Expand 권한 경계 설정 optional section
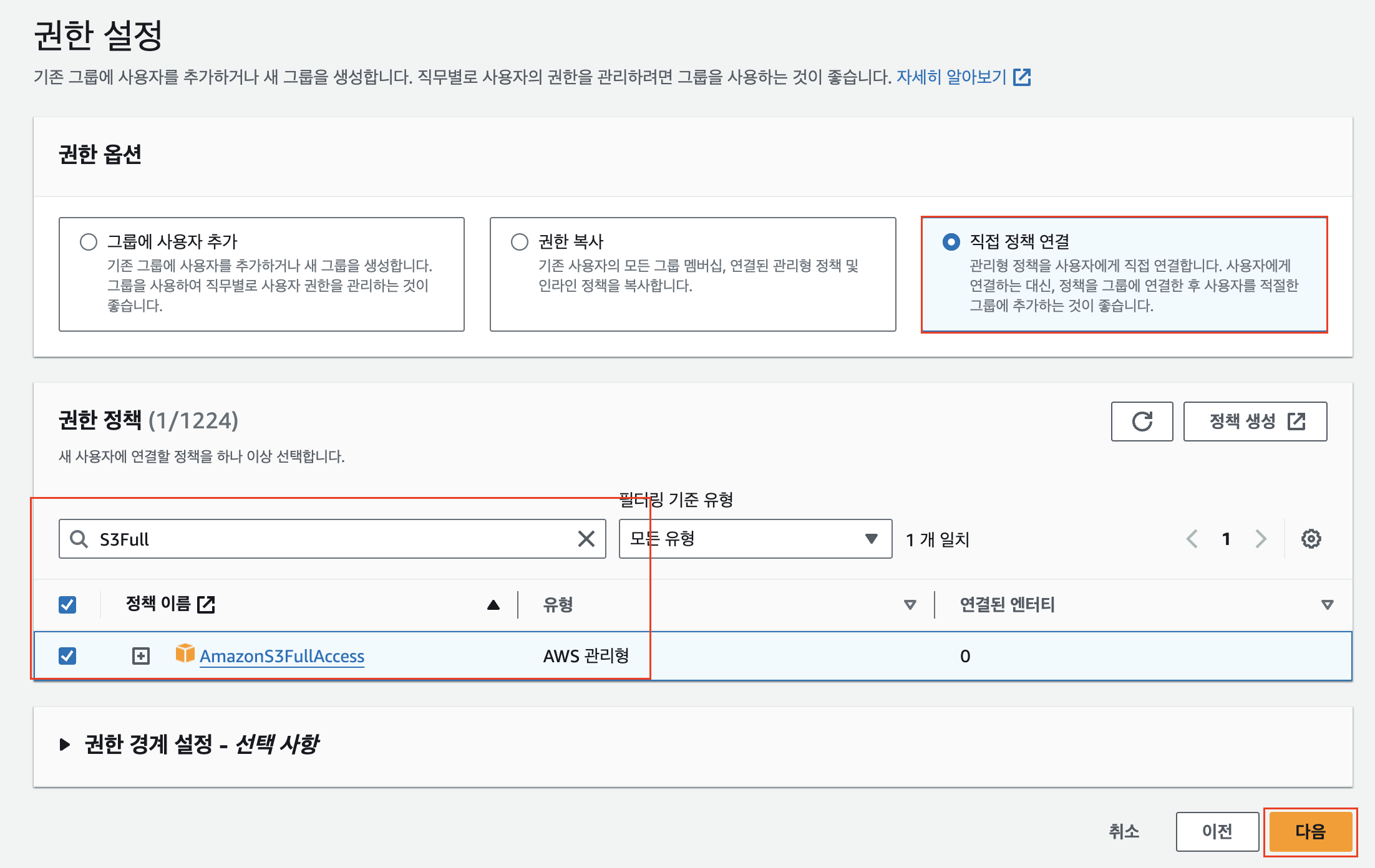The height and width of the screenshot is (868, 1375). tap(65, 745)
